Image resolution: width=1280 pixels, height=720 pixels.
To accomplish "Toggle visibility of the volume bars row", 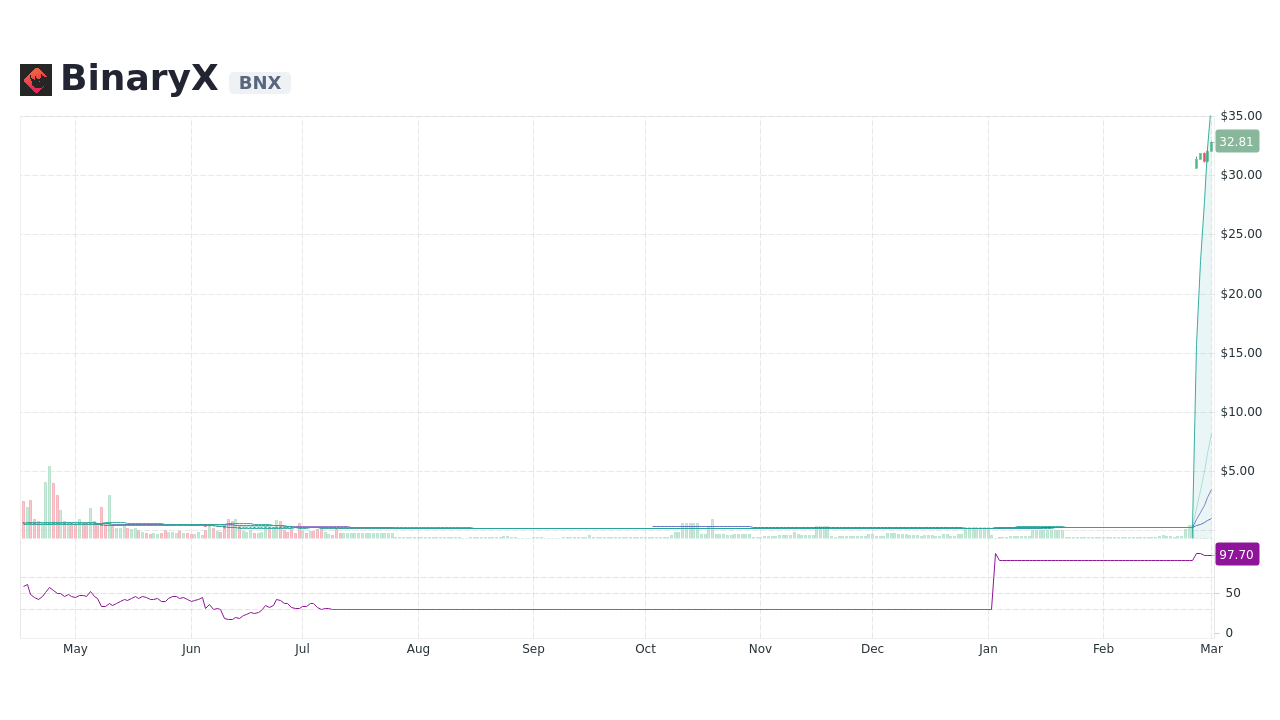I will (x=700, y=534).
